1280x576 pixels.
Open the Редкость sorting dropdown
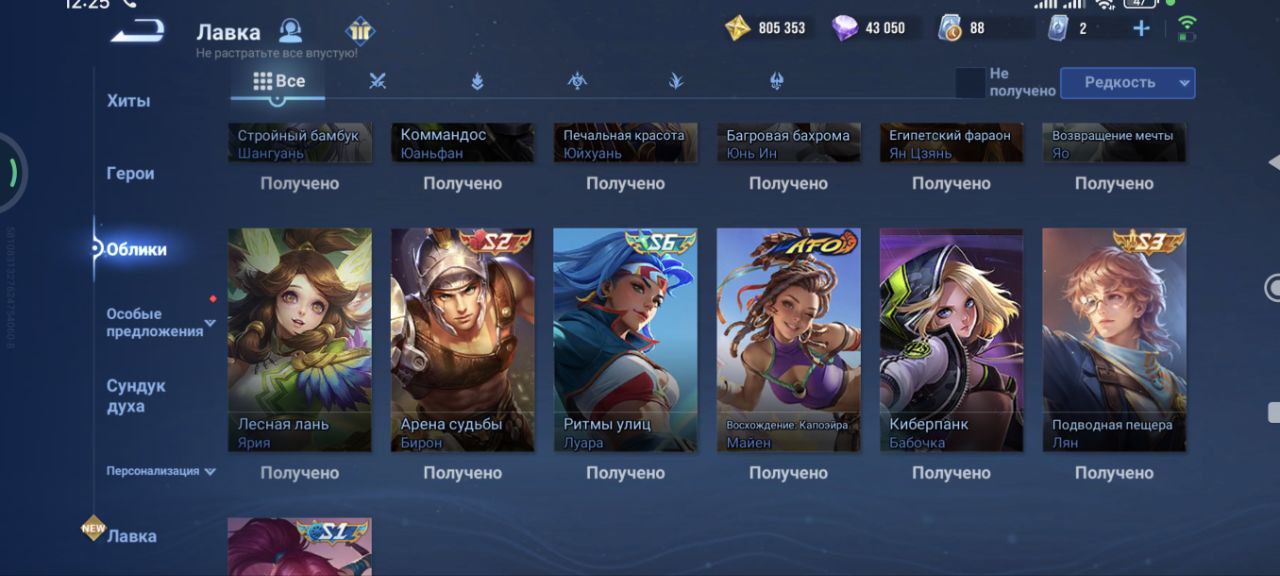pyautogui.click(x=1127, y=83)
